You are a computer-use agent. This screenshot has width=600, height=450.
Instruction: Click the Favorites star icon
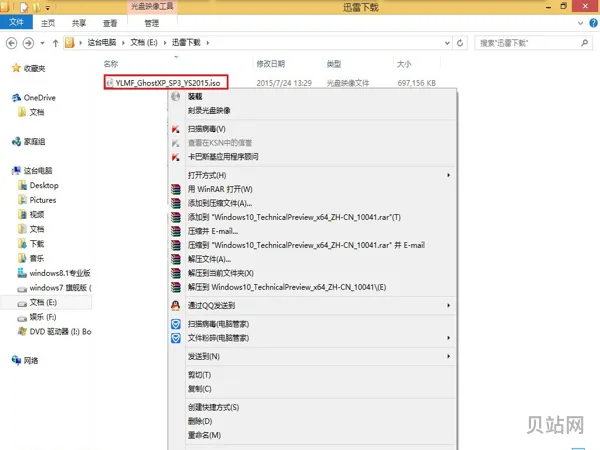pos(16,68)
